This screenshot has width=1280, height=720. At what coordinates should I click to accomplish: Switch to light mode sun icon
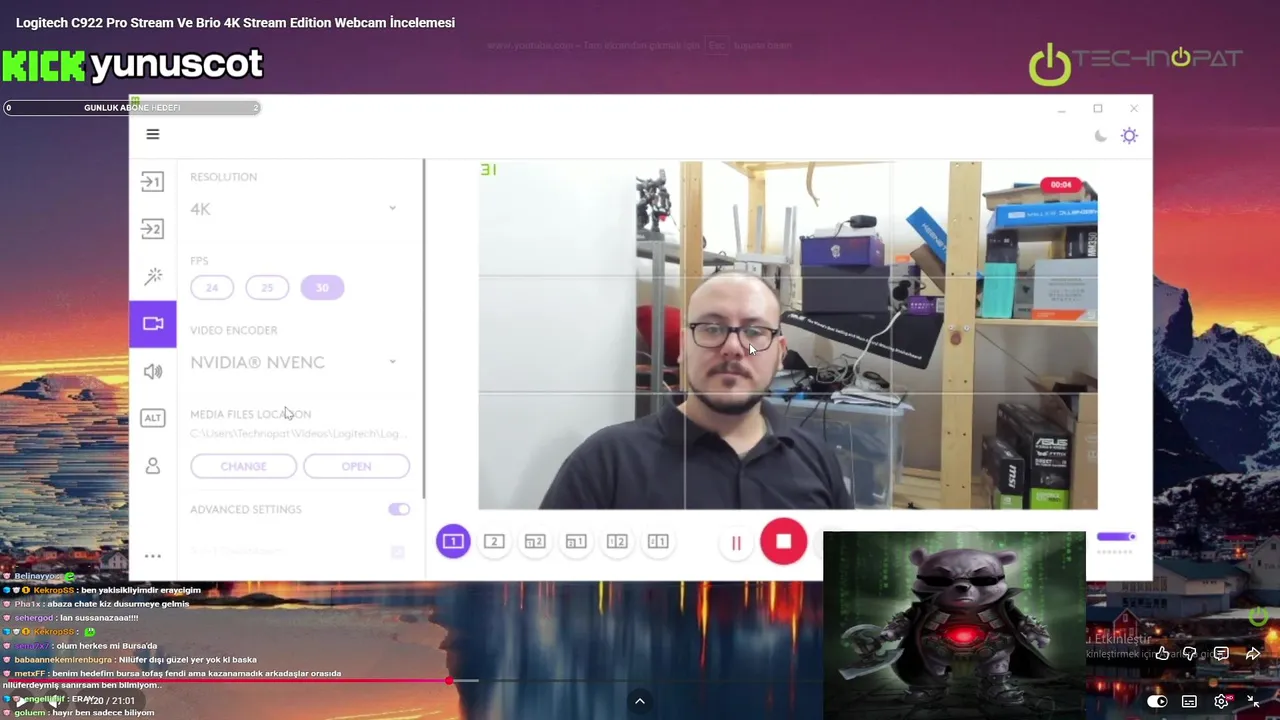[x=1129, y=136]
